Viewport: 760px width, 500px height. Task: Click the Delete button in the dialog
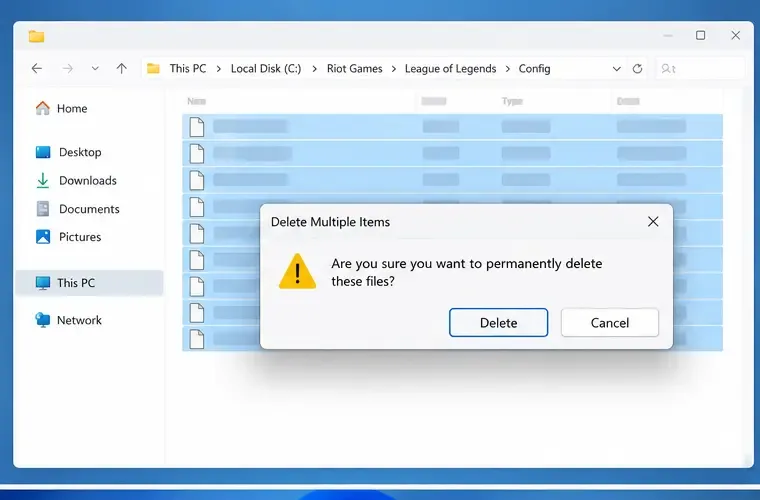click(x=498, y=323)
